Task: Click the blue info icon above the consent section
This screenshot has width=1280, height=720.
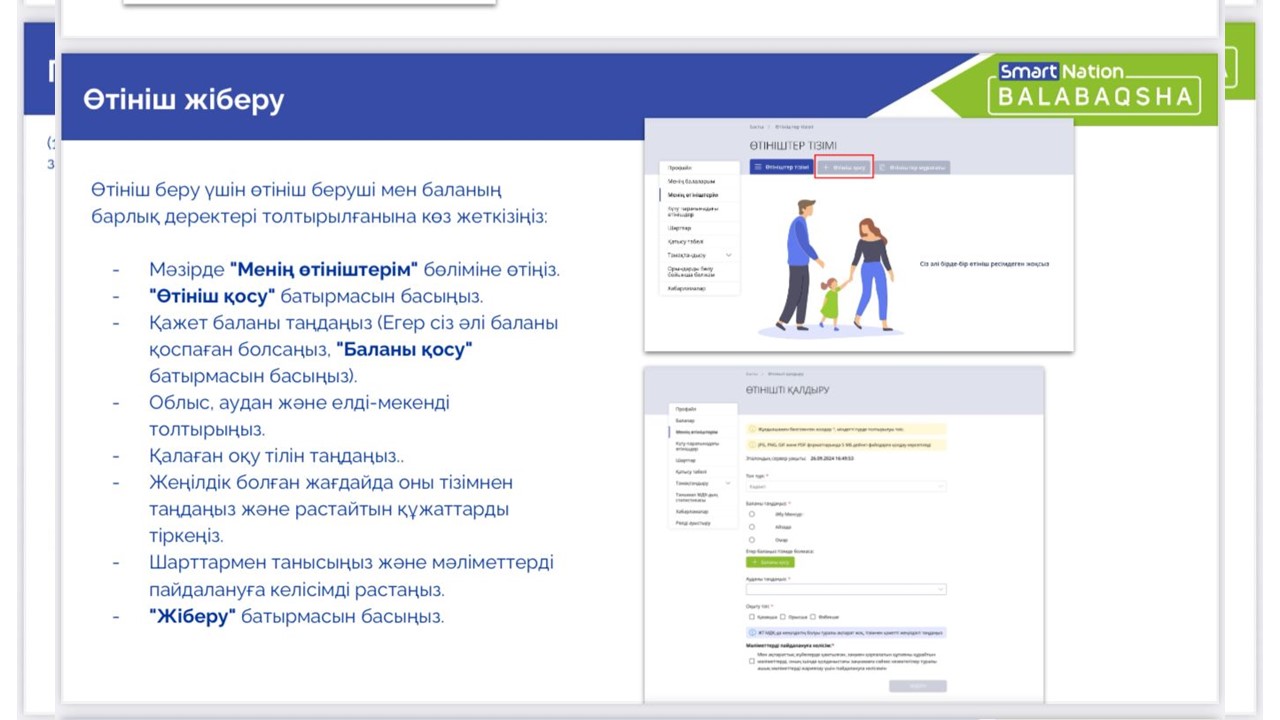Action: tap(752, 633)
